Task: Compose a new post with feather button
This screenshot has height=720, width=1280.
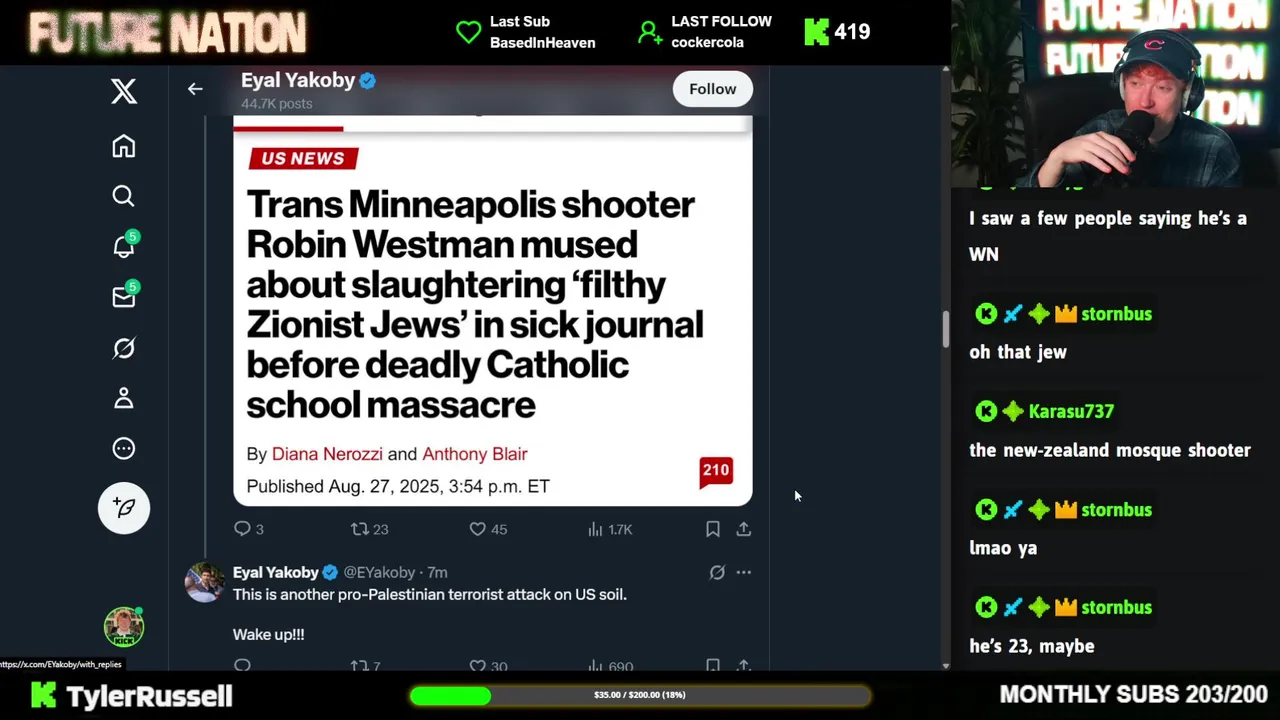Action: (x=124, y=508)
